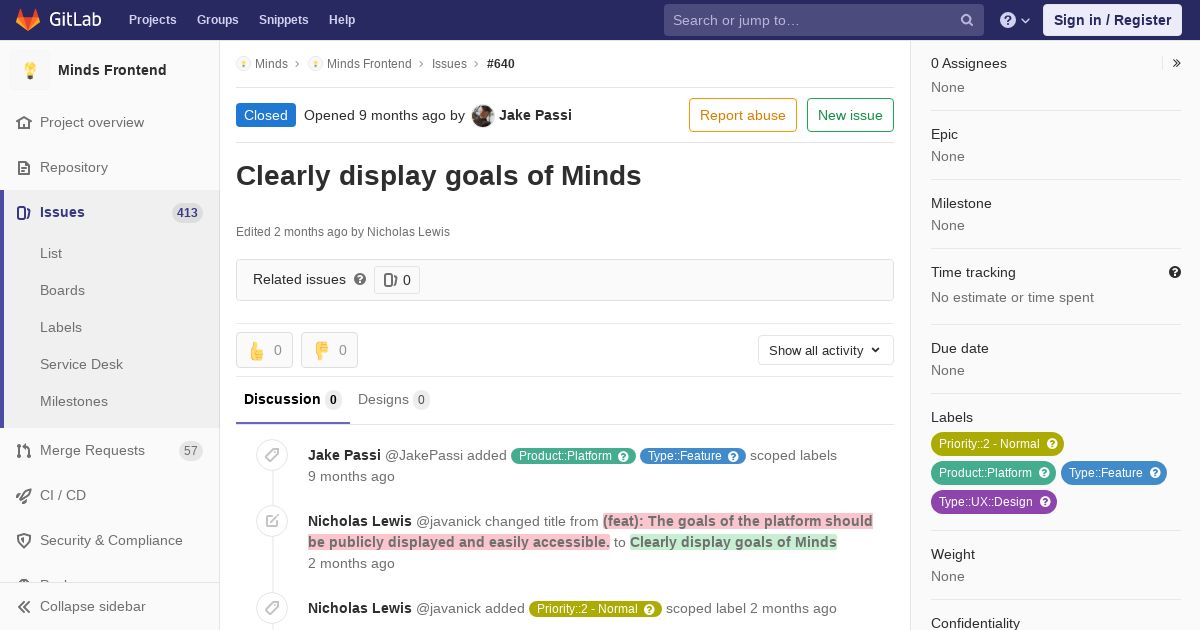Open the GitLab fox logo home
Viewport: 1200px width, 630px height.
coord(28,19)
